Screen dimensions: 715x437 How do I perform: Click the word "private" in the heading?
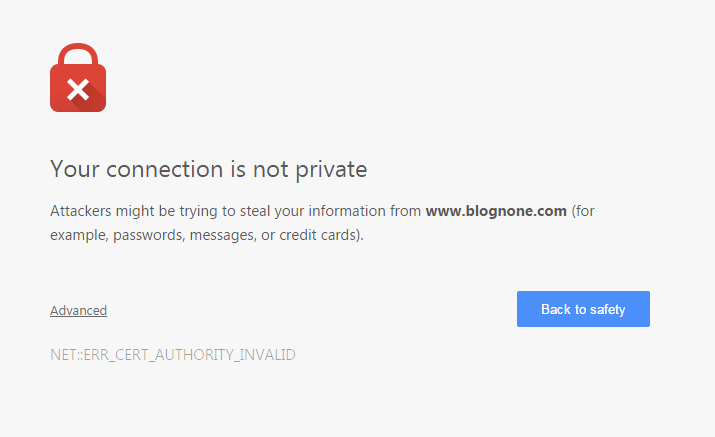(331, 169)
